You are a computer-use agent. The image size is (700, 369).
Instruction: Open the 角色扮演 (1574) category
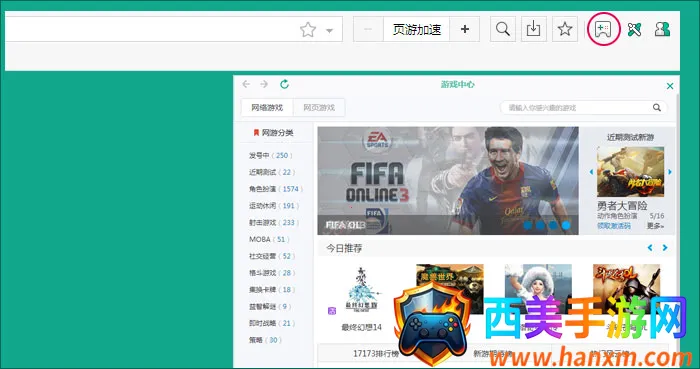[275, 189]
